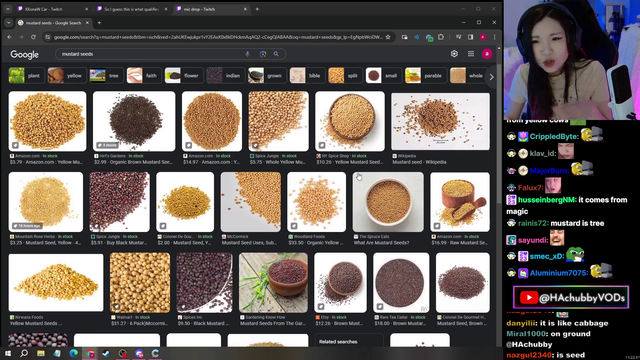Filter images by 'grown' chip
The width and height of the screenshot is (640, 360).
point(266,76)
